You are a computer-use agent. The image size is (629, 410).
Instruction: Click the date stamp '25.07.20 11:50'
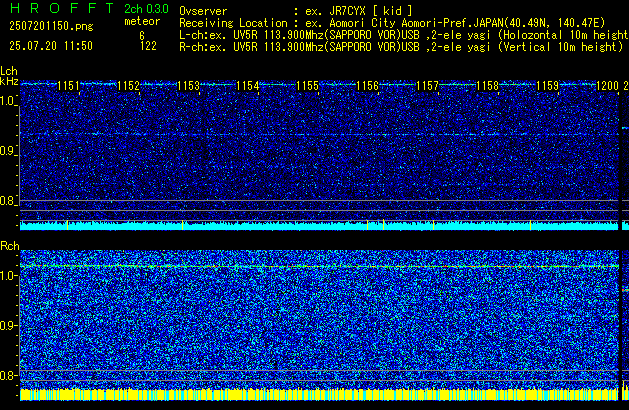pyautogui.click(x=51, y=46)
